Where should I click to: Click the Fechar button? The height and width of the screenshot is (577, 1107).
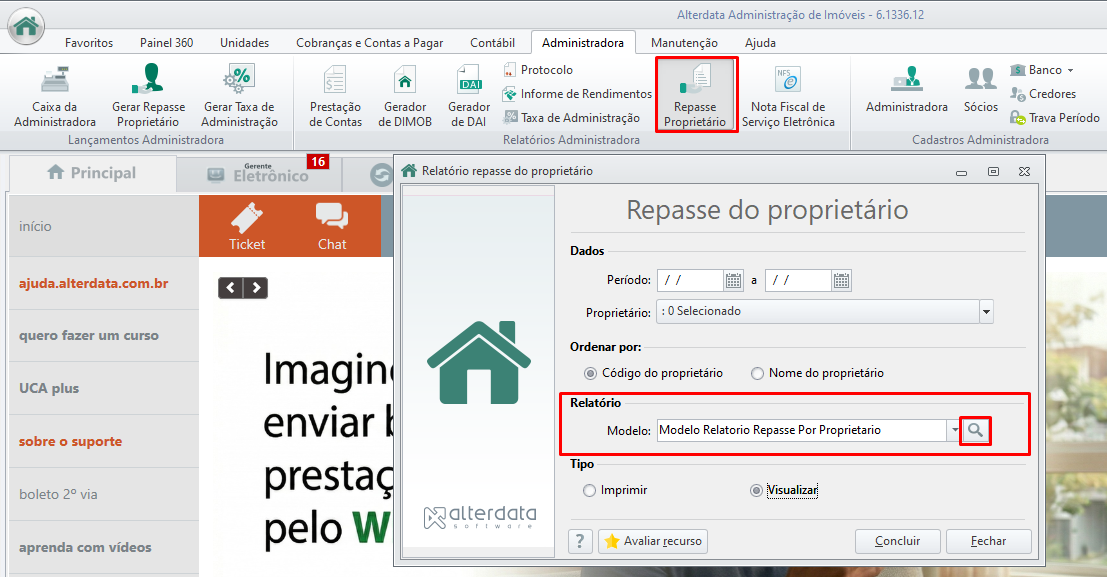pyautogui.click(x=988, y=541)
